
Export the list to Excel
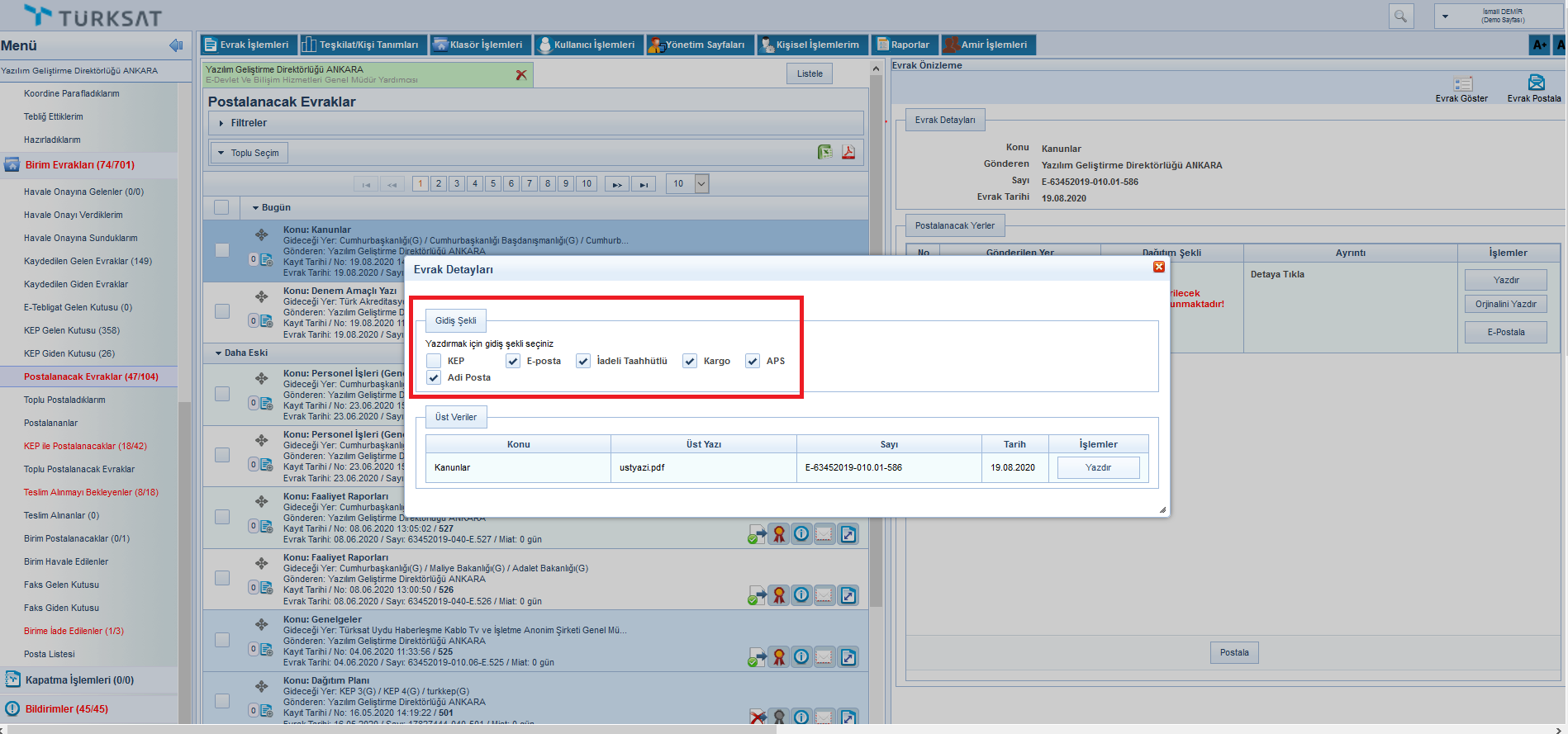(x=824, y=152)
